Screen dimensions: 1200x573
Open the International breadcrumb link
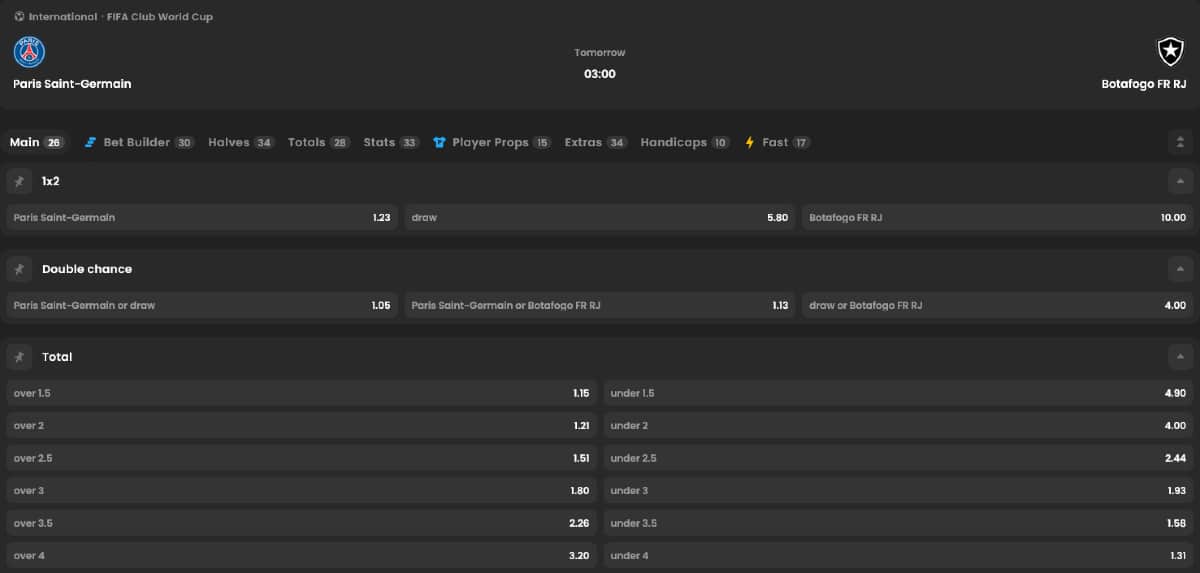coord(63,17)
